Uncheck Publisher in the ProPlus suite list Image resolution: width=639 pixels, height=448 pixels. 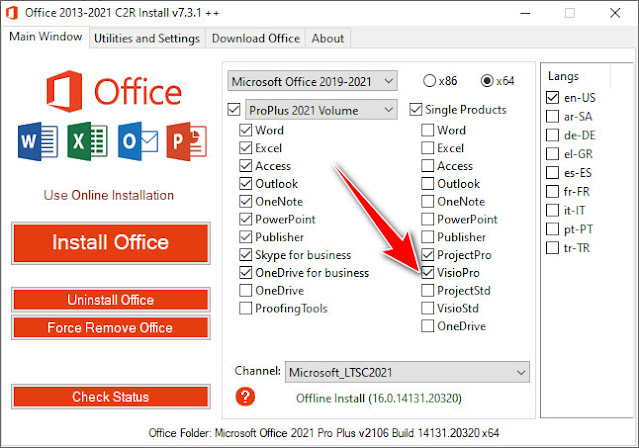click(x=245, y=237)
